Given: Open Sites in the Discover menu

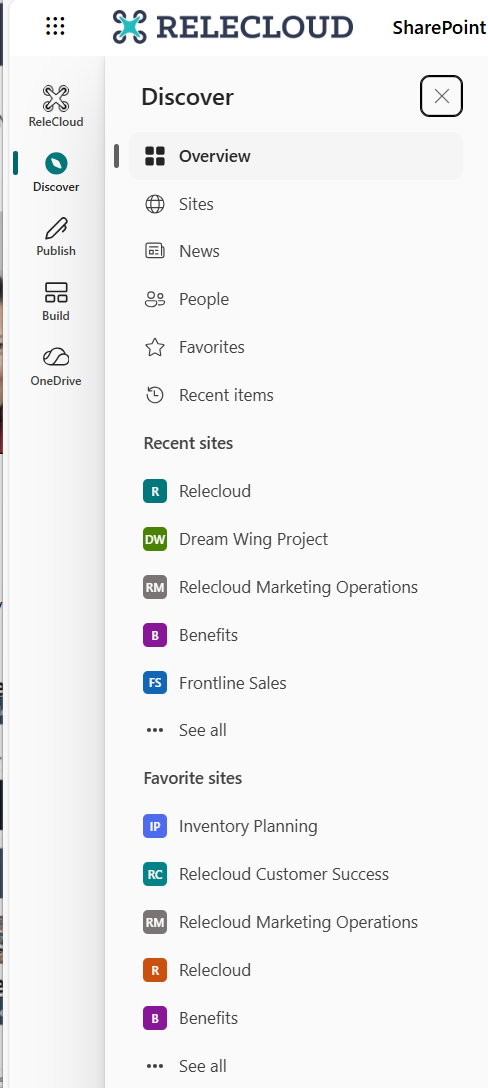Looking at the screenshot, I should [x=296, y=204].
